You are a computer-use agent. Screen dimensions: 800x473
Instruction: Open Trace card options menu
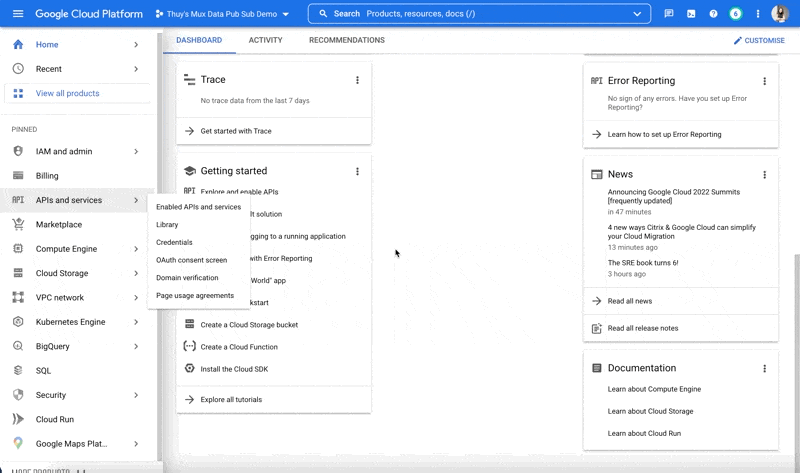[357, 80]
